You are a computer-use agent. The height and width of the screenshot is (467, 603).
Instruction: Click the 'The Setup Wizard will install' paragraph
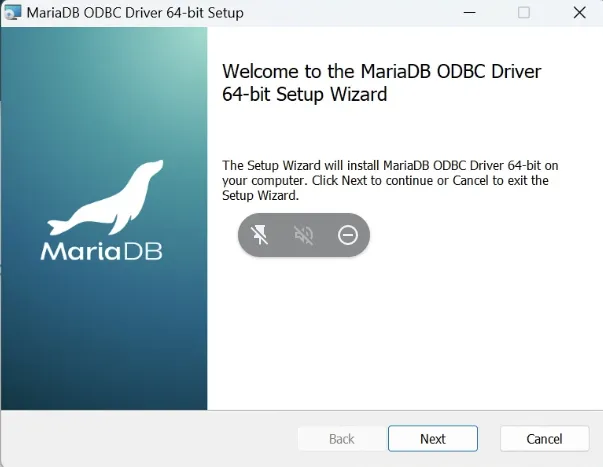pyautogui.click(x=390, y=180)
